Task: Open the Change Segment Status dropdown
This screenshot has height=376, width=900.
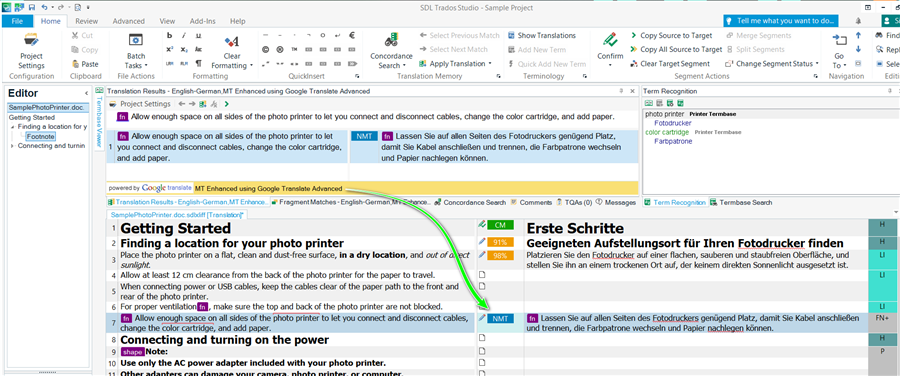Action: [772, 64]
